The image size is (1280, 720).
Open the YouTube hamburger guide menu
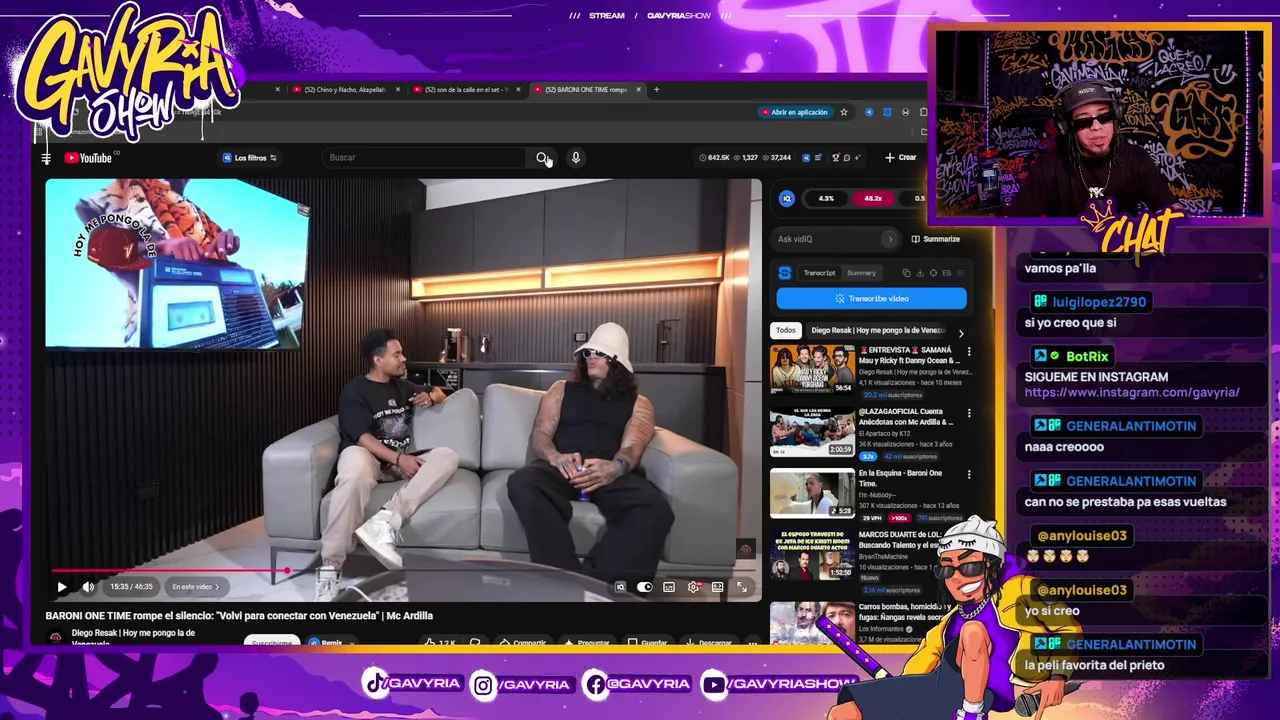click(46, 158)
